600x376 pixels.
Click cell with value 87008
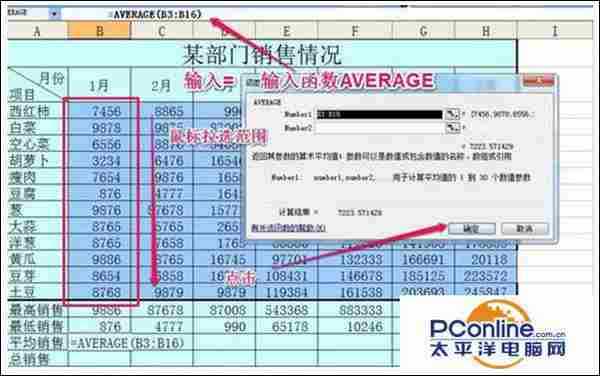point(224,310)
